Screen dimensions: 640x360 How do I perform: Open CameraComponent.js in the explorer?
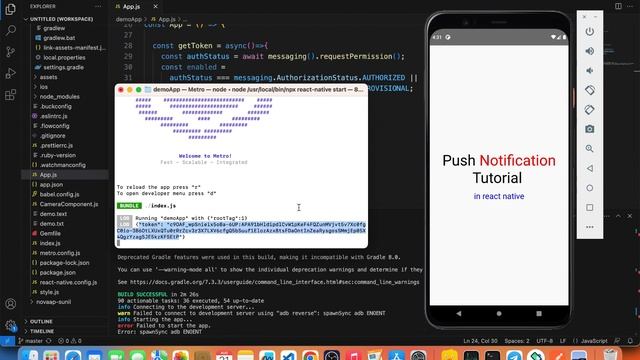coord(69,204)
